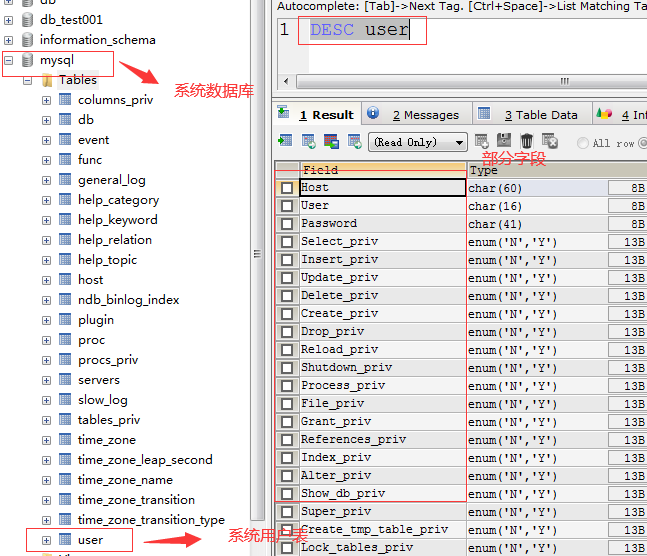Tick the checkbox for Super_priv row
The height and width of the screenshot is (556, 647).
pos(287,512)
